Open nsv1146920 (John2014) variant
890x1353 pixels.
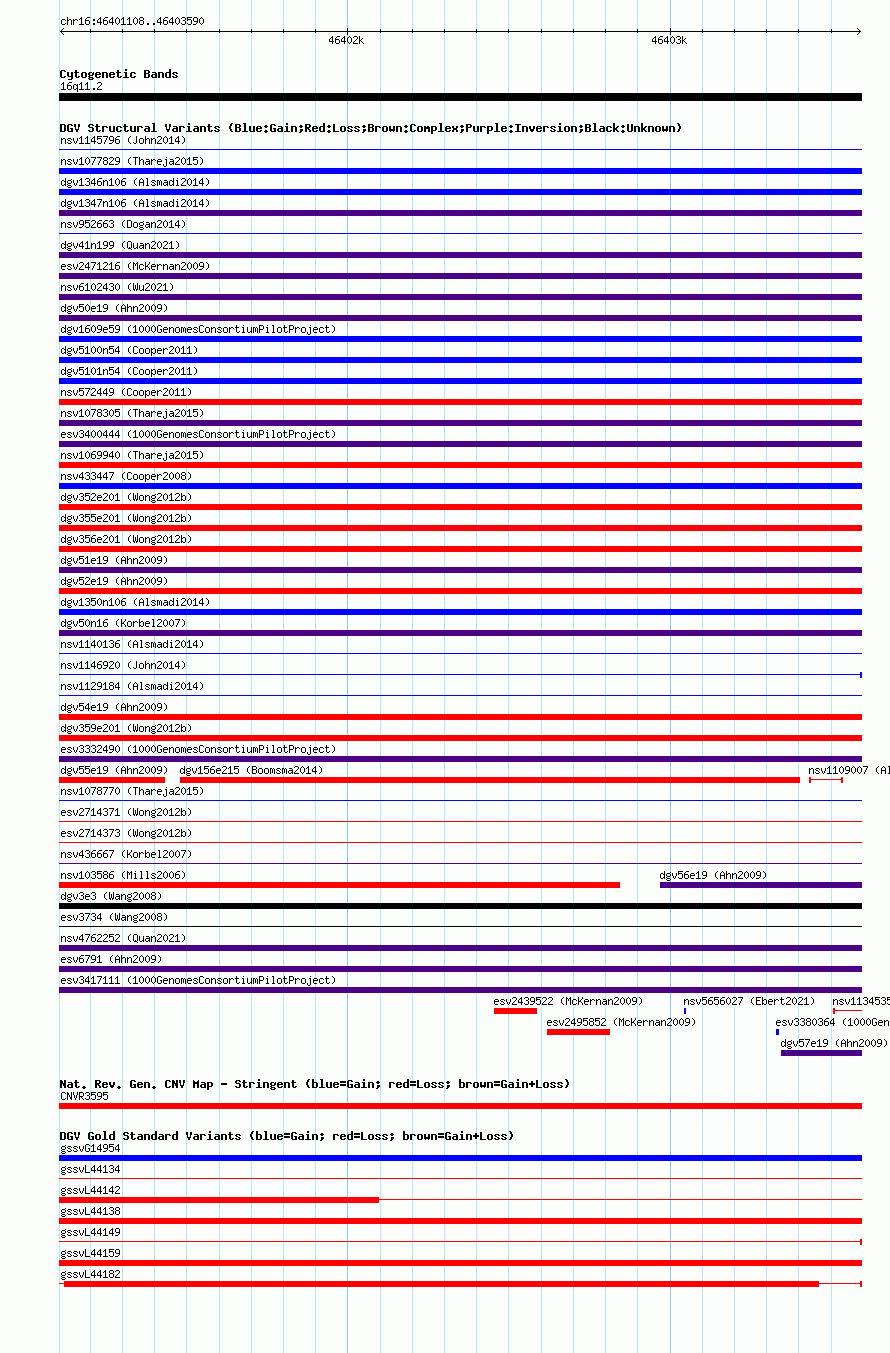coord(123,665)
